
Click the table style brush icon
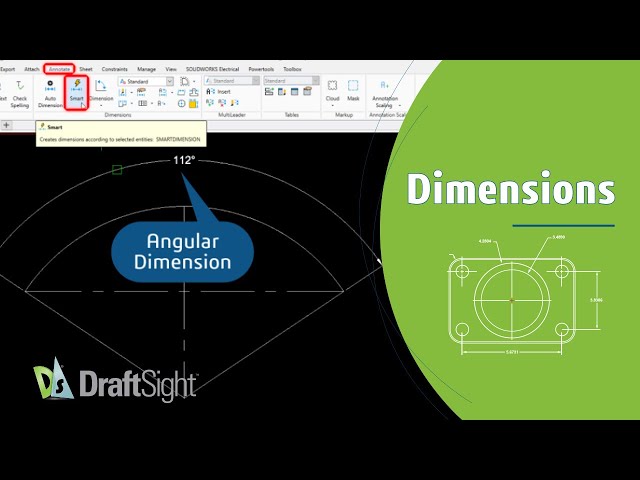[x=307, y=91]
